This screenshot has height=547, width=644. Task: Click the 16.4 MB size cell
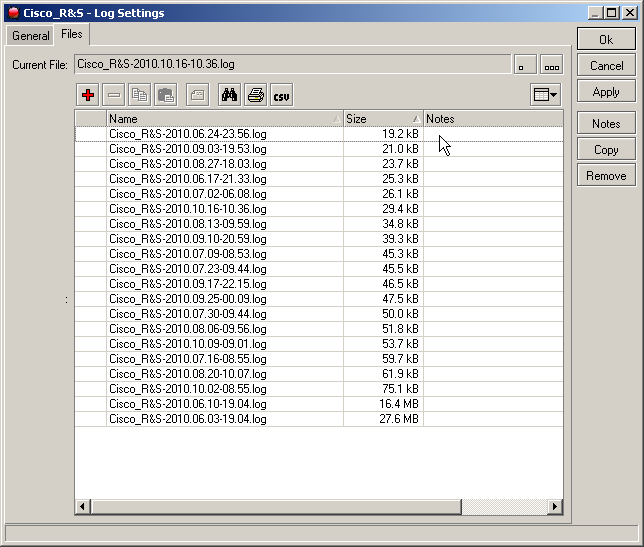pyautogui.click(x=383, y=404)
